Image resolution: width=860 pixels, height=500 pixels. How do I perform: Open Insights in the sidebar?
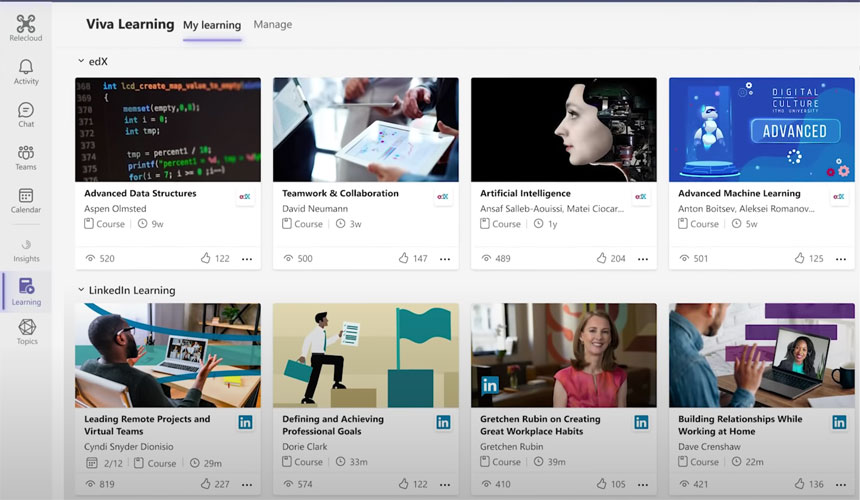pos(26,250)
